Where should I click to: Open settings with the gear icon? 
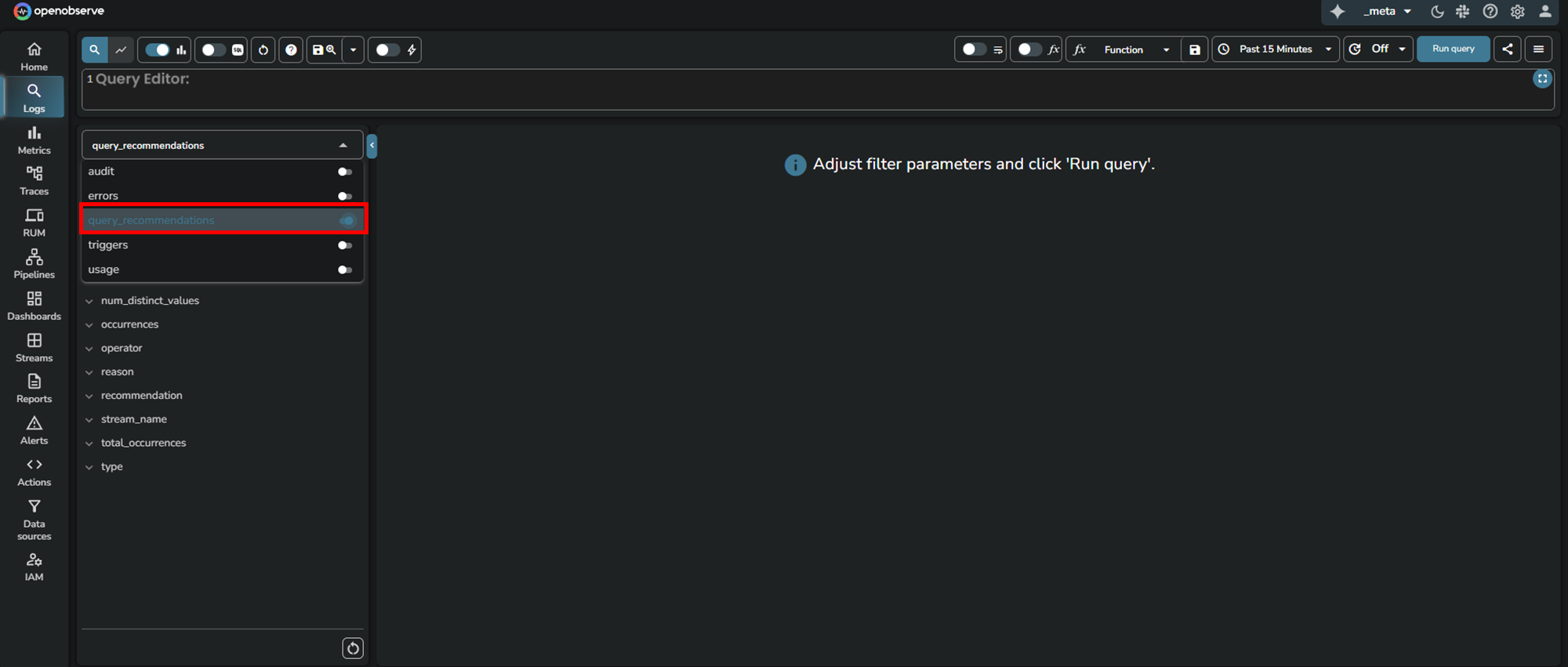point(1517,11)
